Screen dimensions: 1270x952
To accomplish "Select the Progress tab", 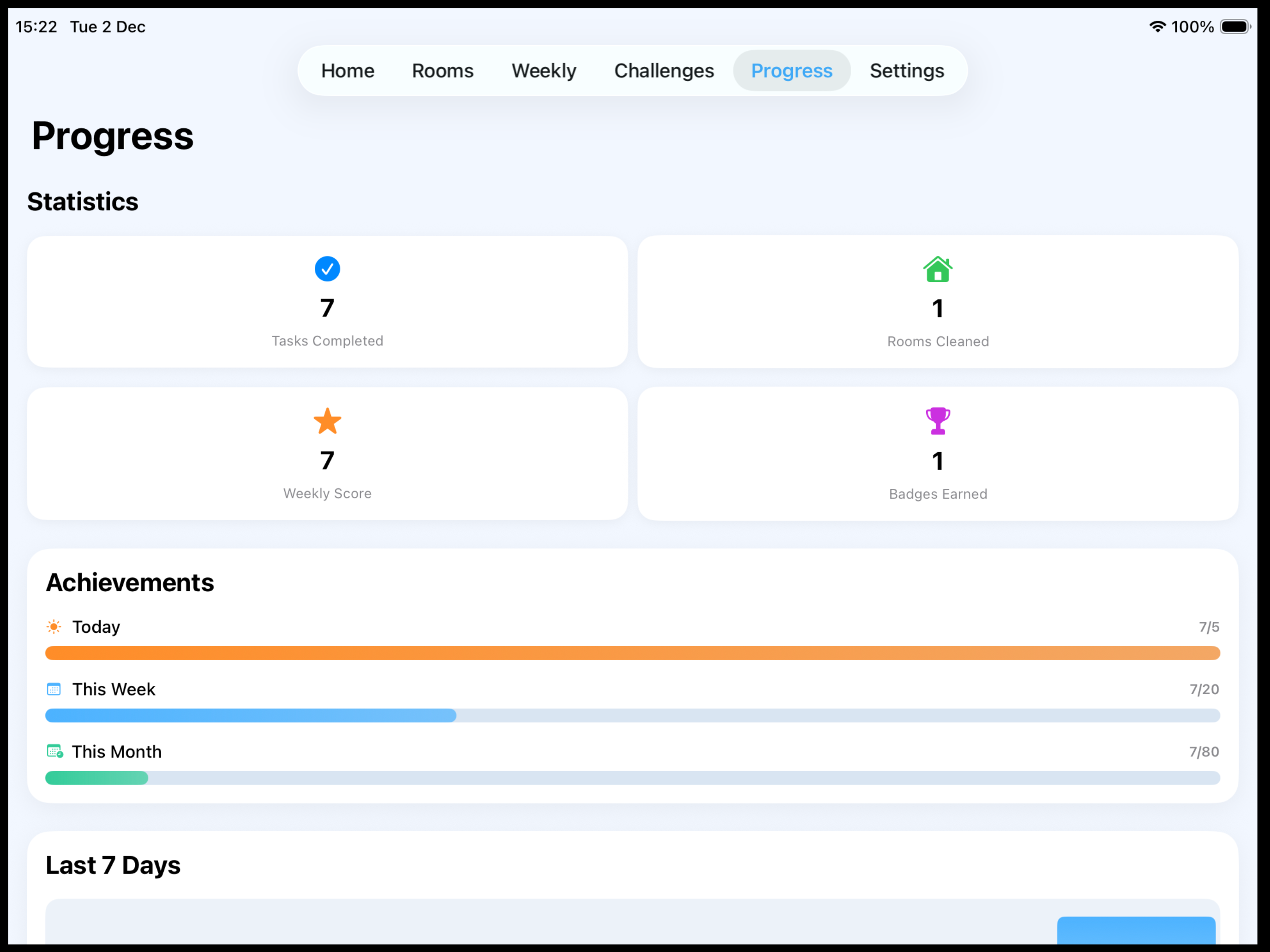I will pyautogui.click(x=791, y=71).
